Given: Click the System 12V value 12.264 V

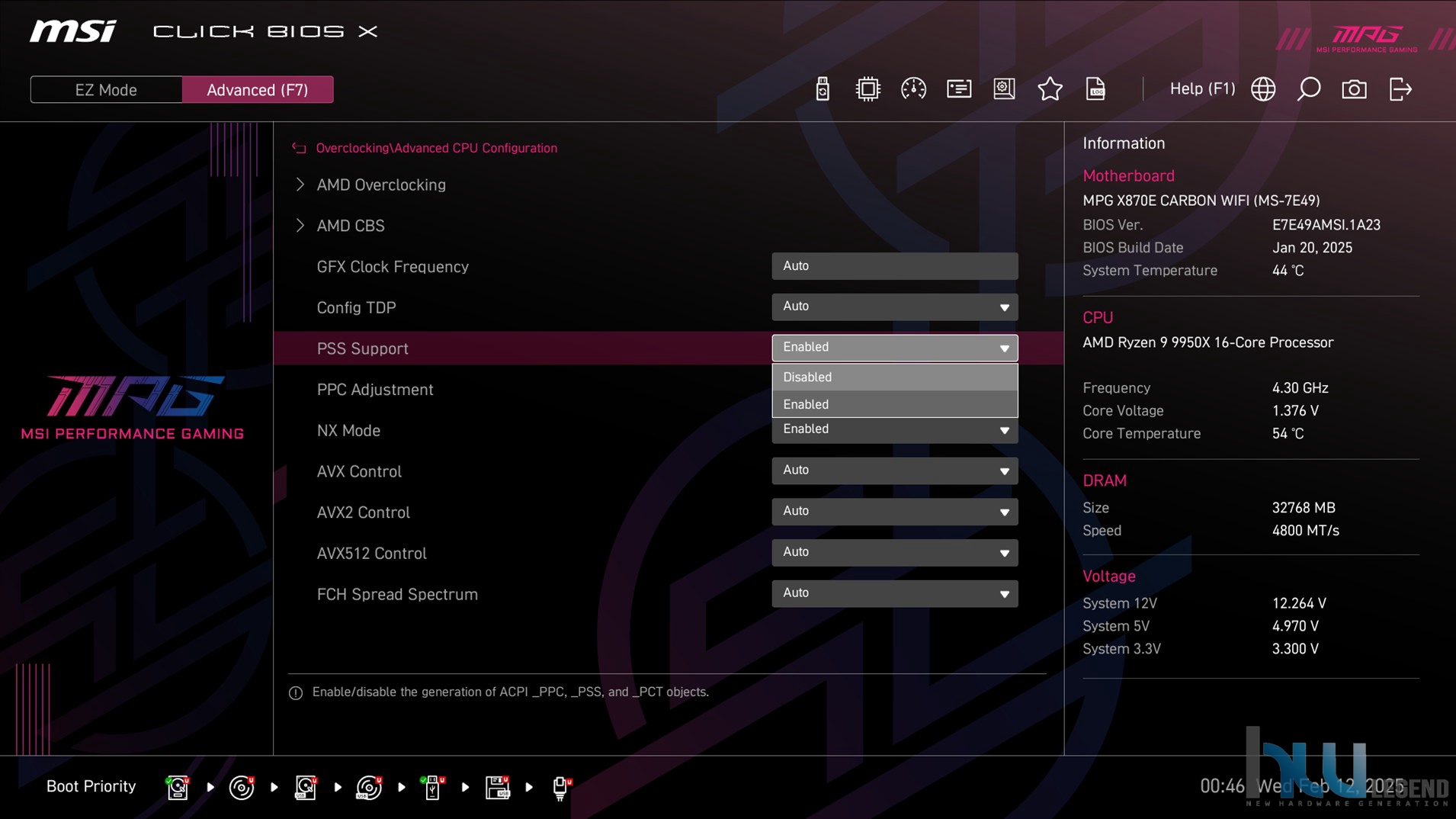Looking at the screenshot, I should (1299, 603).
